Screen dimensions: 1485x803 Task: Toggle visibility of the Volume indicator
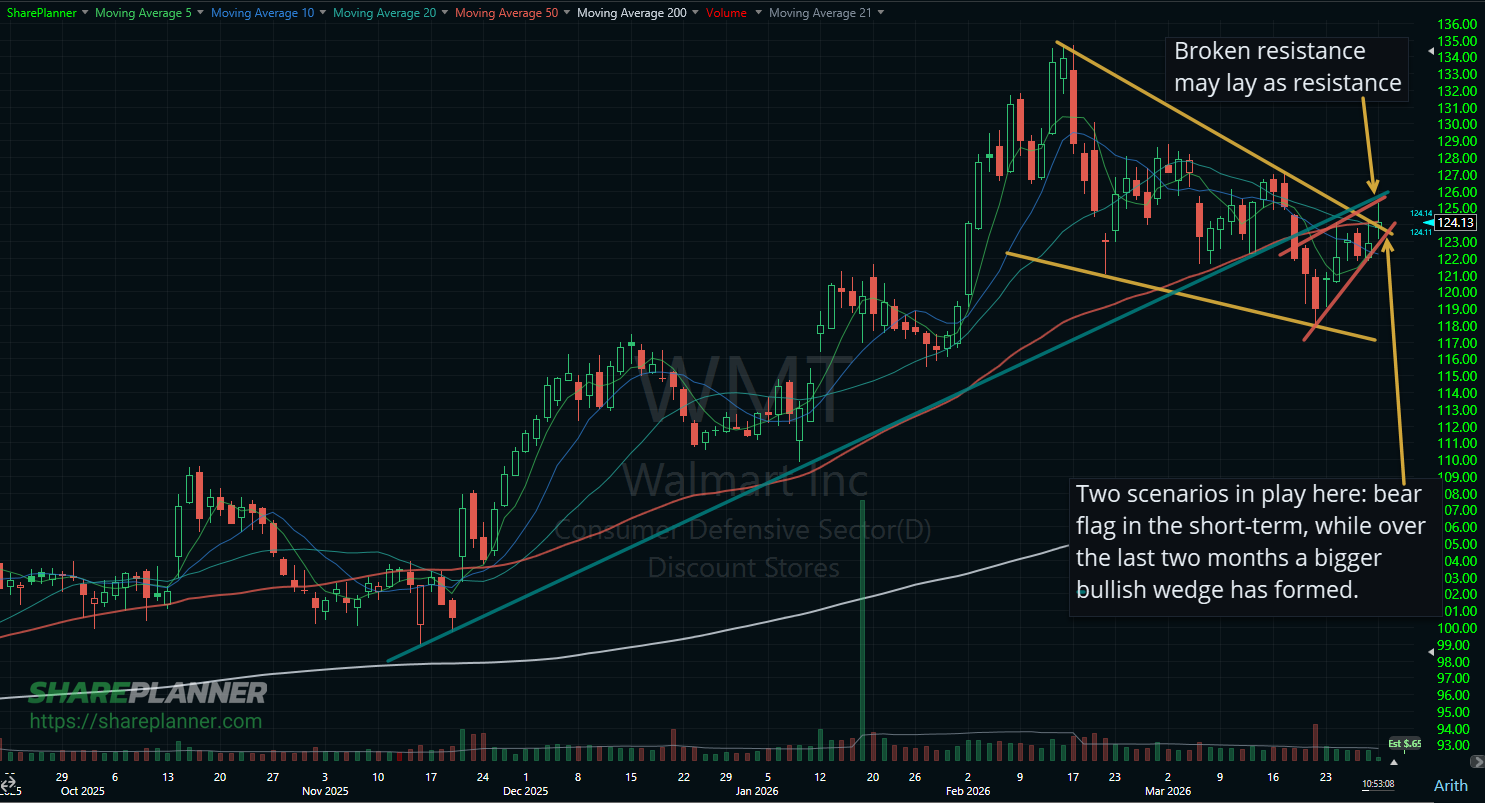tap(727, 12)
